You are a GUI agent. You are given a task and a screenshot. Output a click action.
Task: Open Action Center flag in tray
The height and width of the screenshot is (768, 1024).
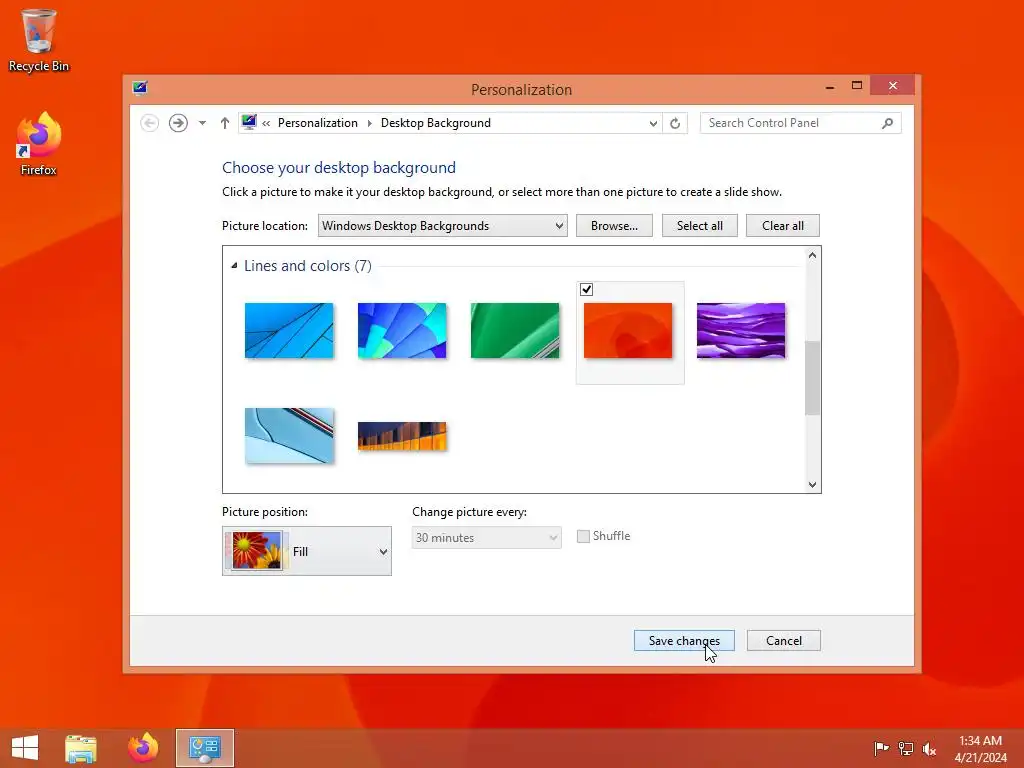[881, 748]
